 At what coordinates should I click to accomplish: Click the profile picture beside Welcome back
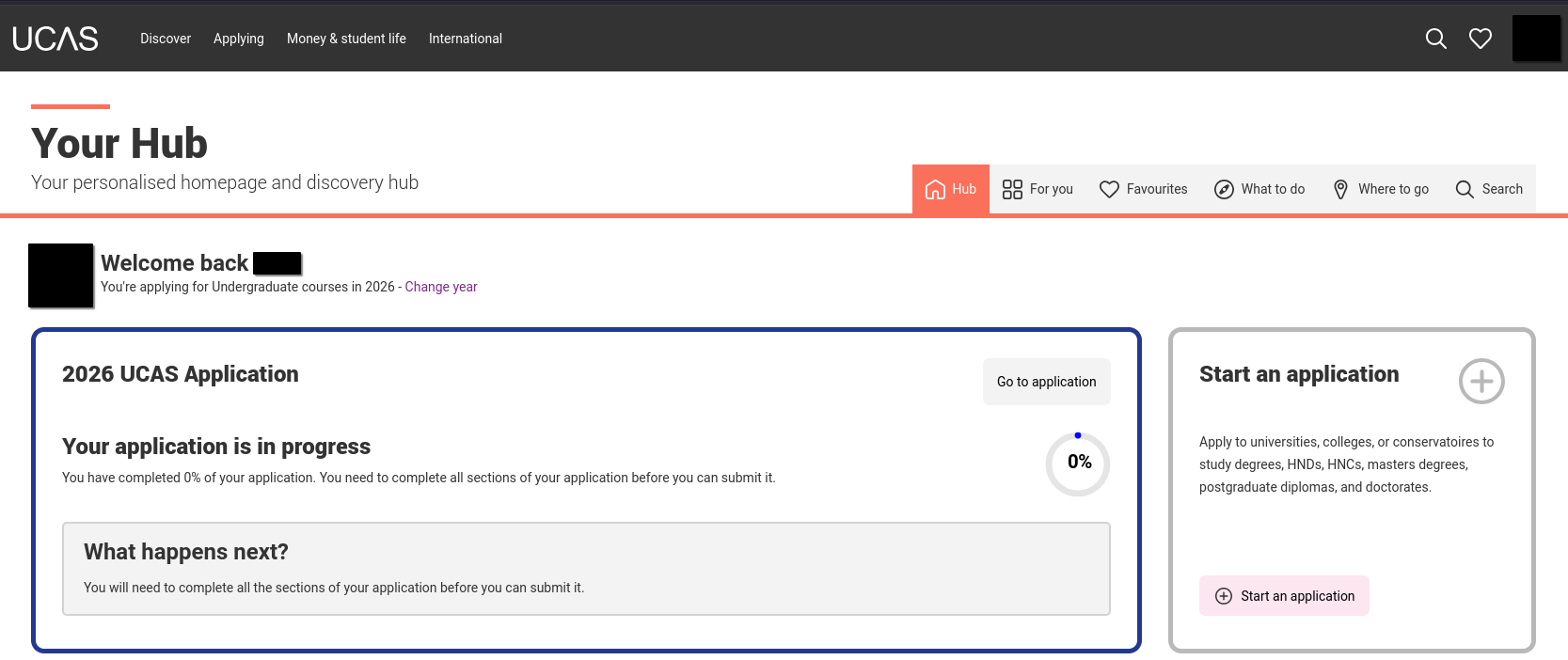61,275
